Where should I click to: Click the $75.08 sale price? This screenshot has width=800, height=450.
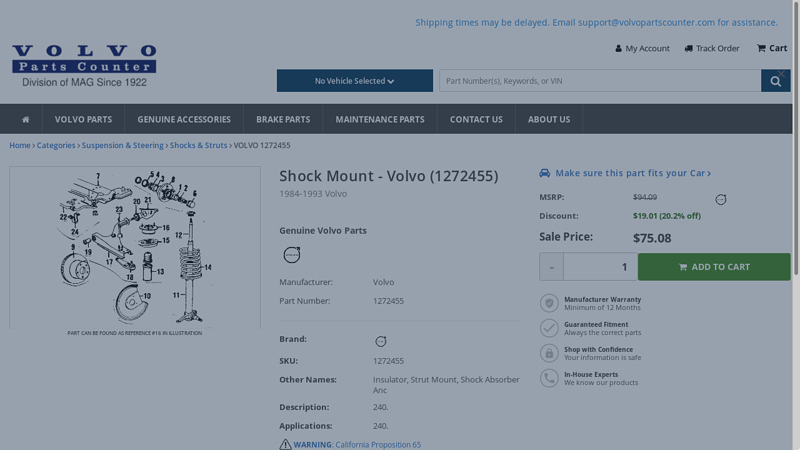point(652,238)
